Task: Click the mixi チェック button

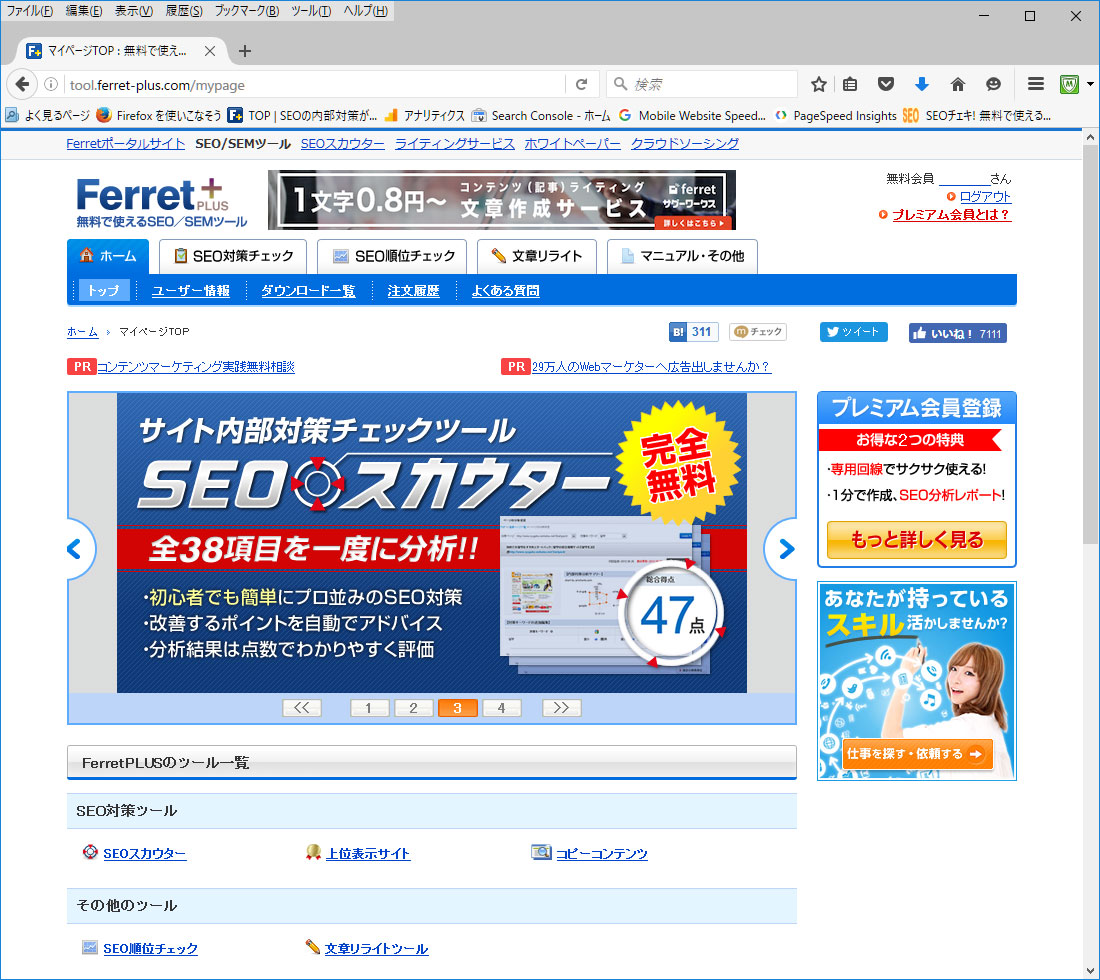Action: pos(758,332)
